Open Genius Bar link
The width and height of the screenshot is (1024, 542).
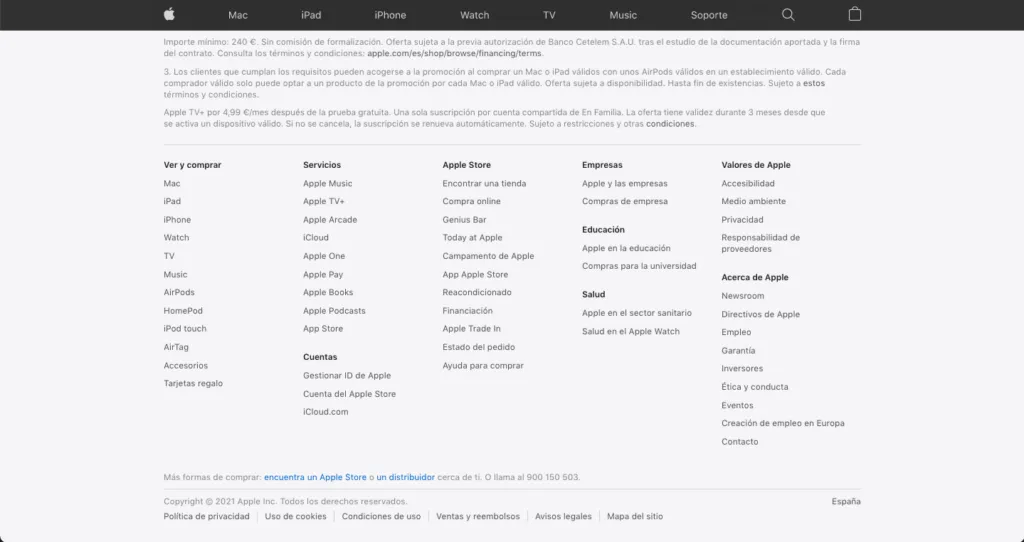click(464, 220)
